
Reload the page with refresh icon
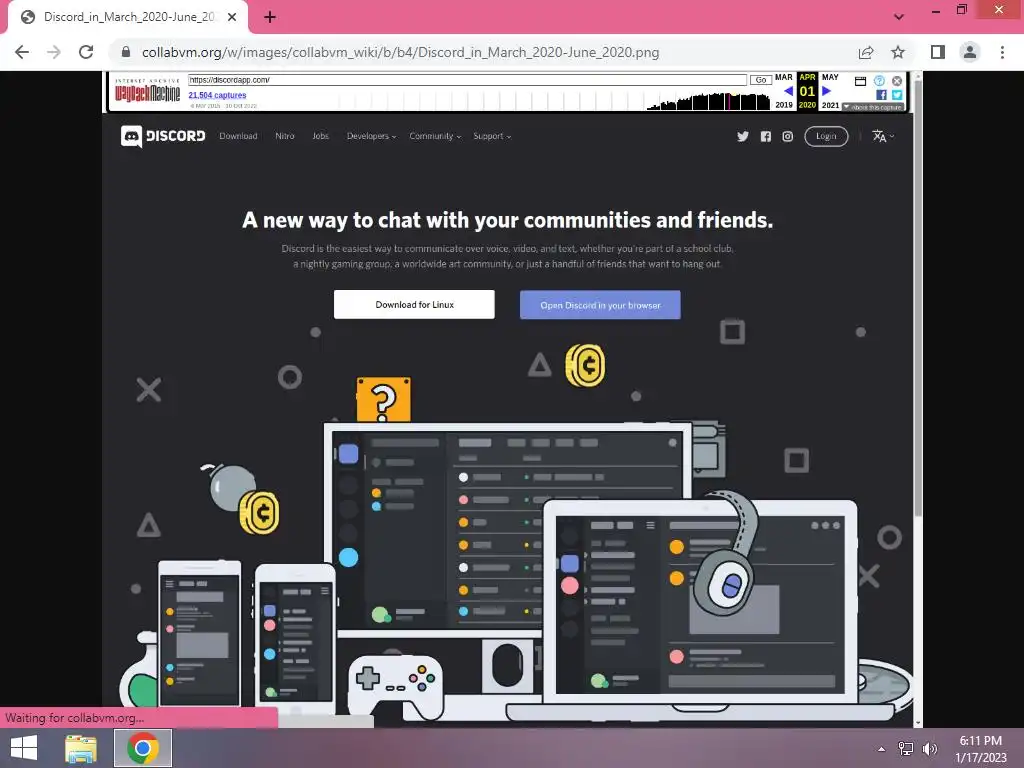click(86, 52)
